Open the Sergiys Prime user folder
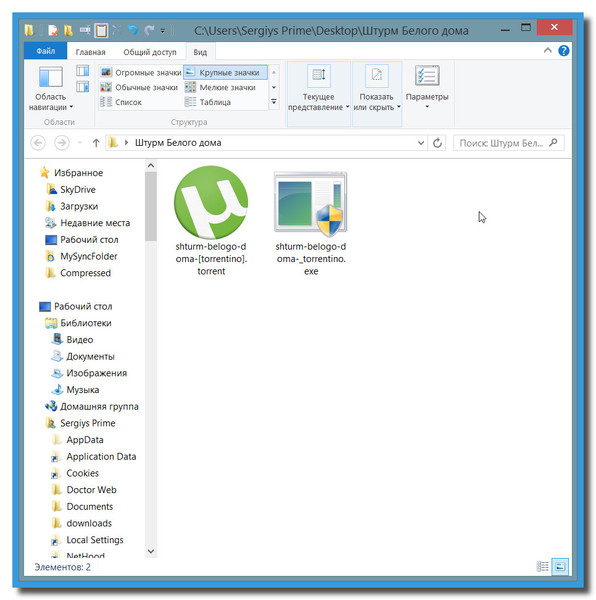This screenshot has width=596, height=600. click(x=81, y=423)
